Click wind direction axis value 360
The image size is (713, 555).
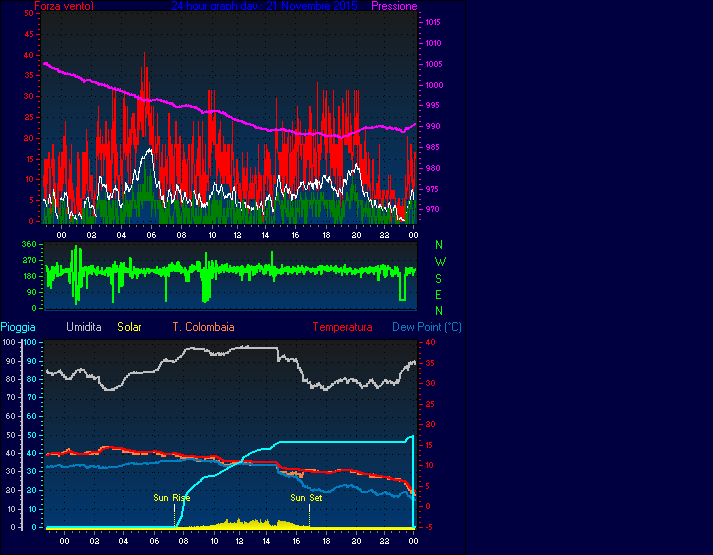(x=29, y=244)
